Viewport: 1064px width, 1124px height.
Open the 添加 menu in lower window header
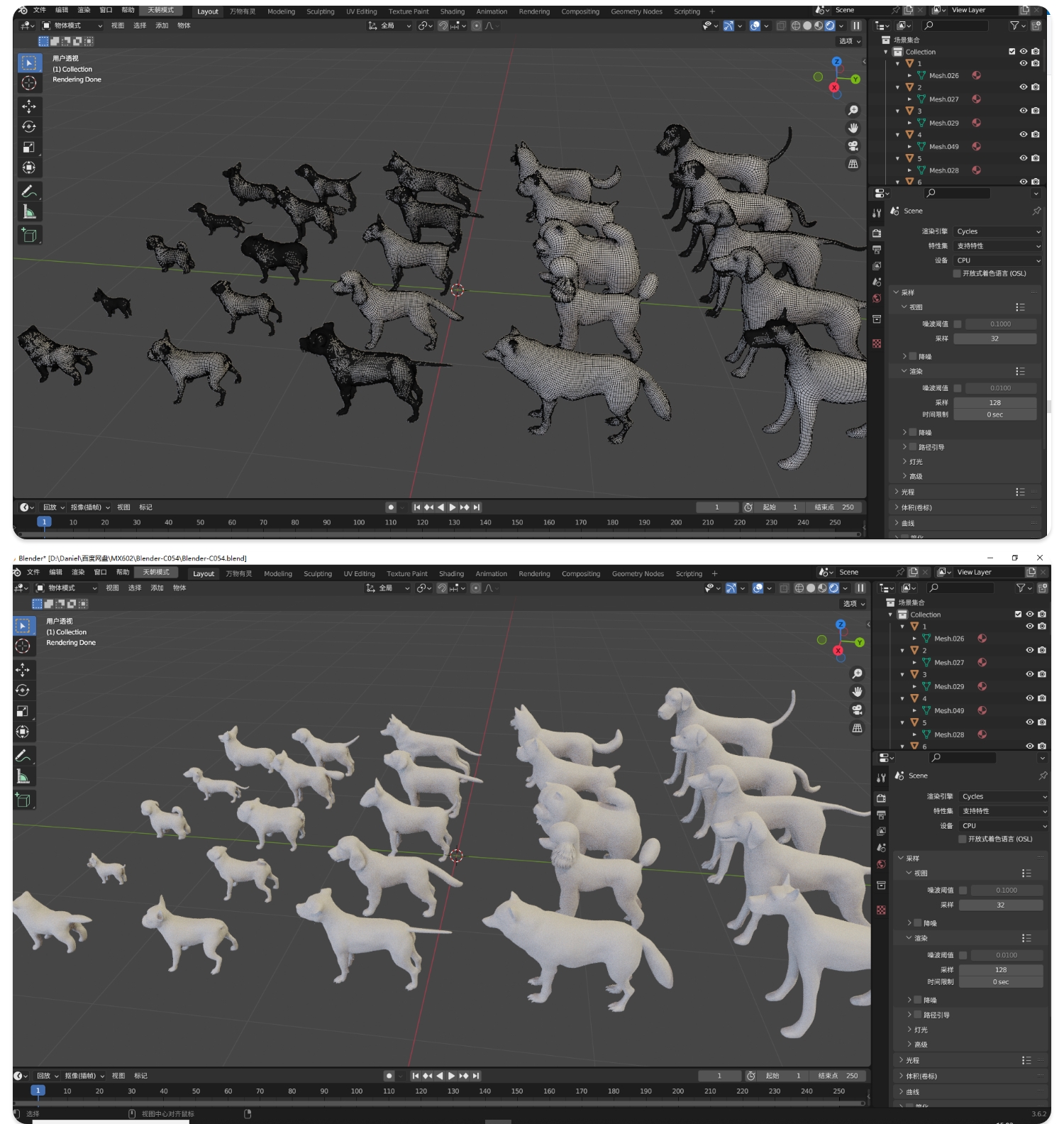point(157,588)
